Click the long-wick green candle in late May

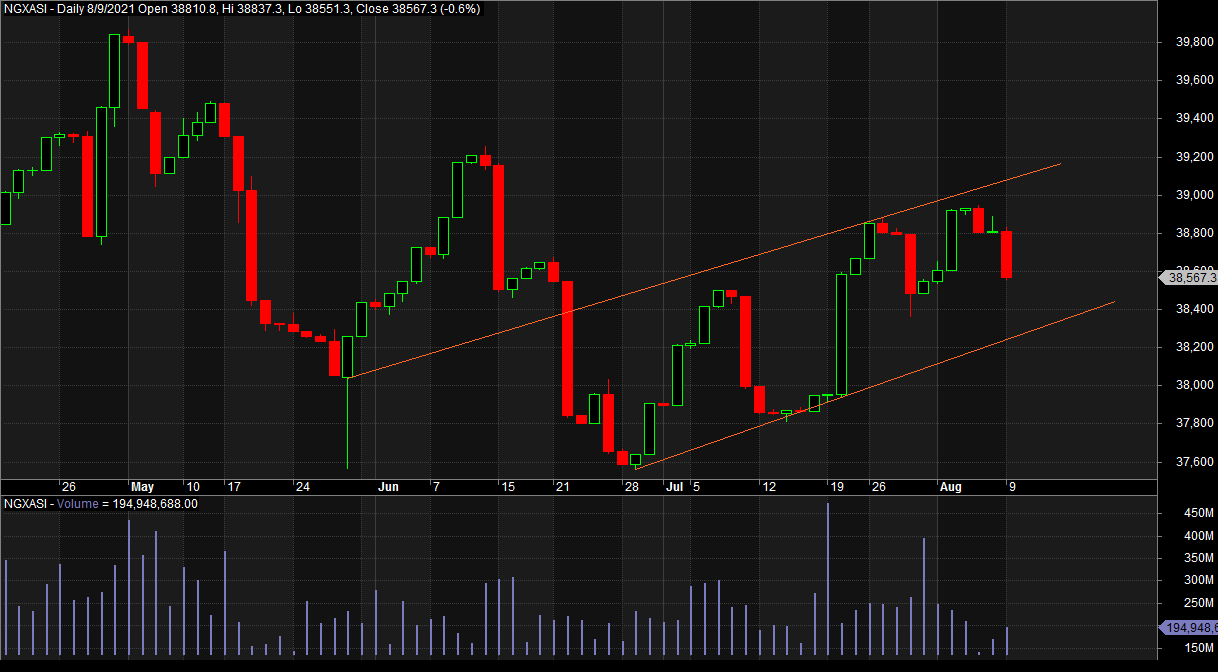(x=348, y=357)
